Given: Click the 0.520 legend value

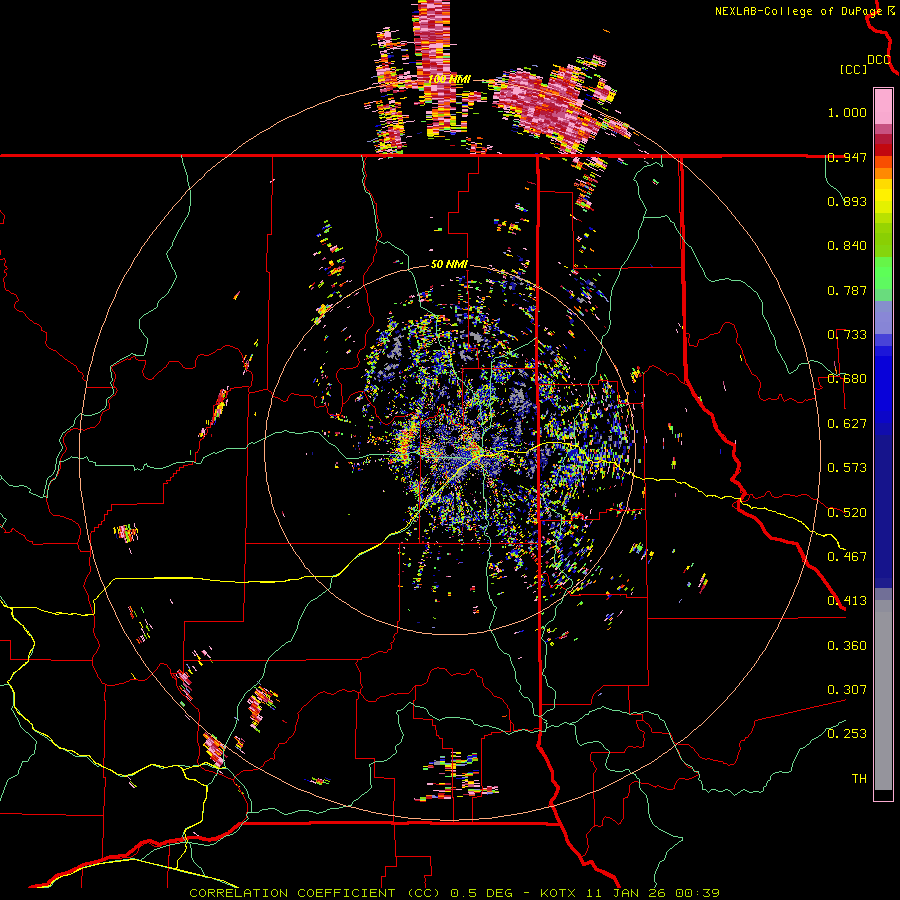Looking at the screenshot, I should point(847,513).
